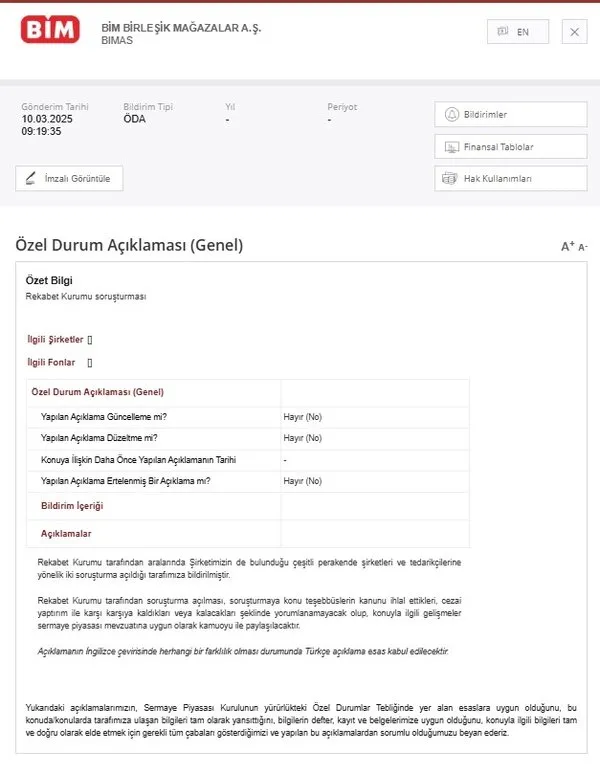
Task: Increase font size with A+
Action: coord(567,246)
